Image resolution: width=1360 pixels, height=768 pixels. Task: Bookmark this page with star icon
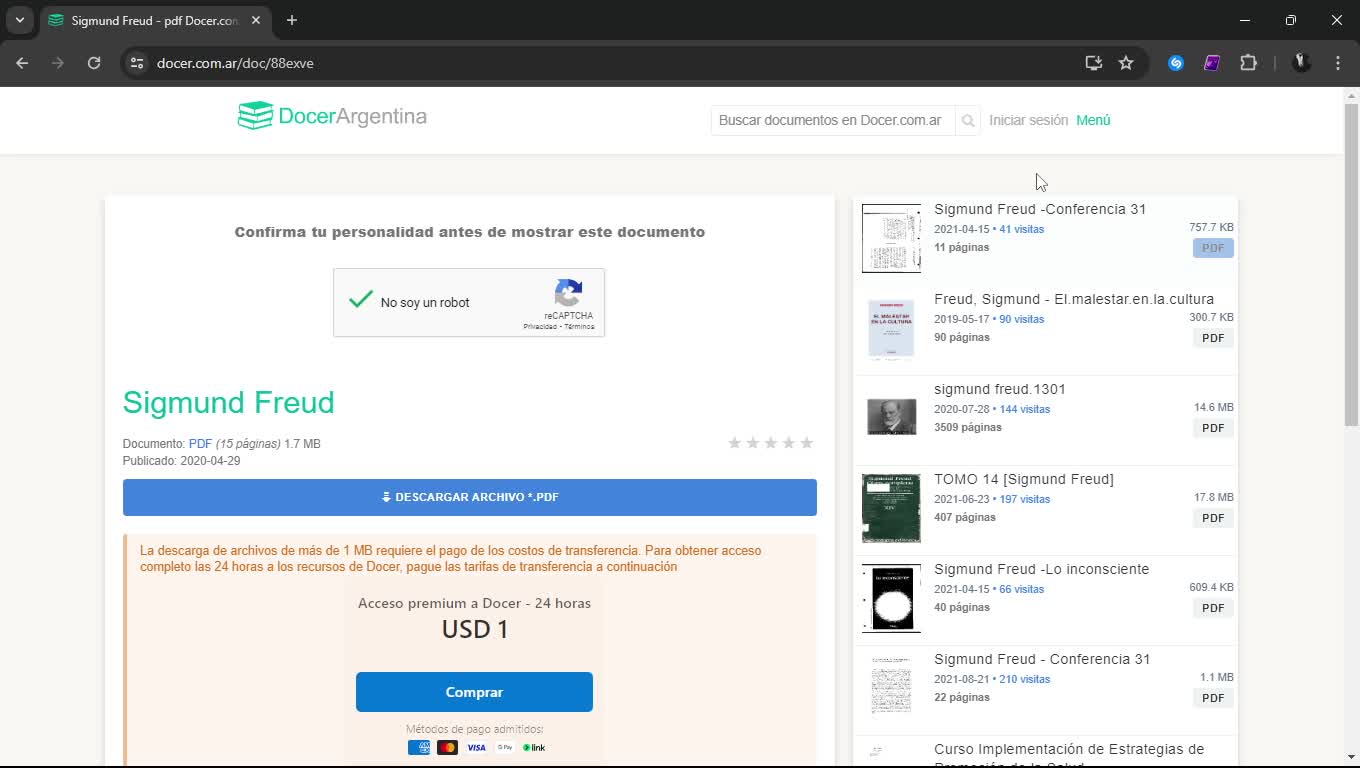(x=1126, y=63)
